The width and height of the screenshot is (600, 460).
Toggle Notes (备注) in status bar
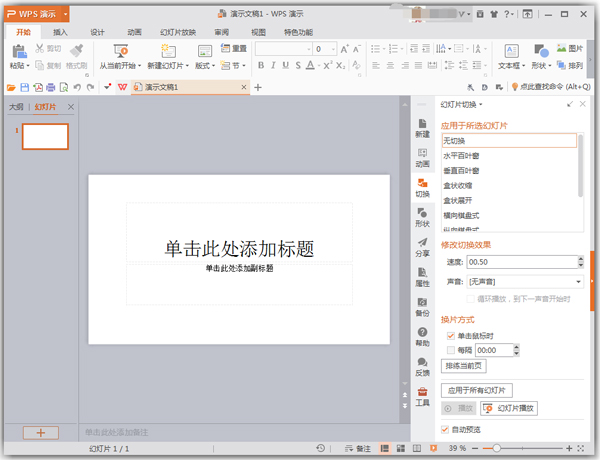[x=357, y=448]
